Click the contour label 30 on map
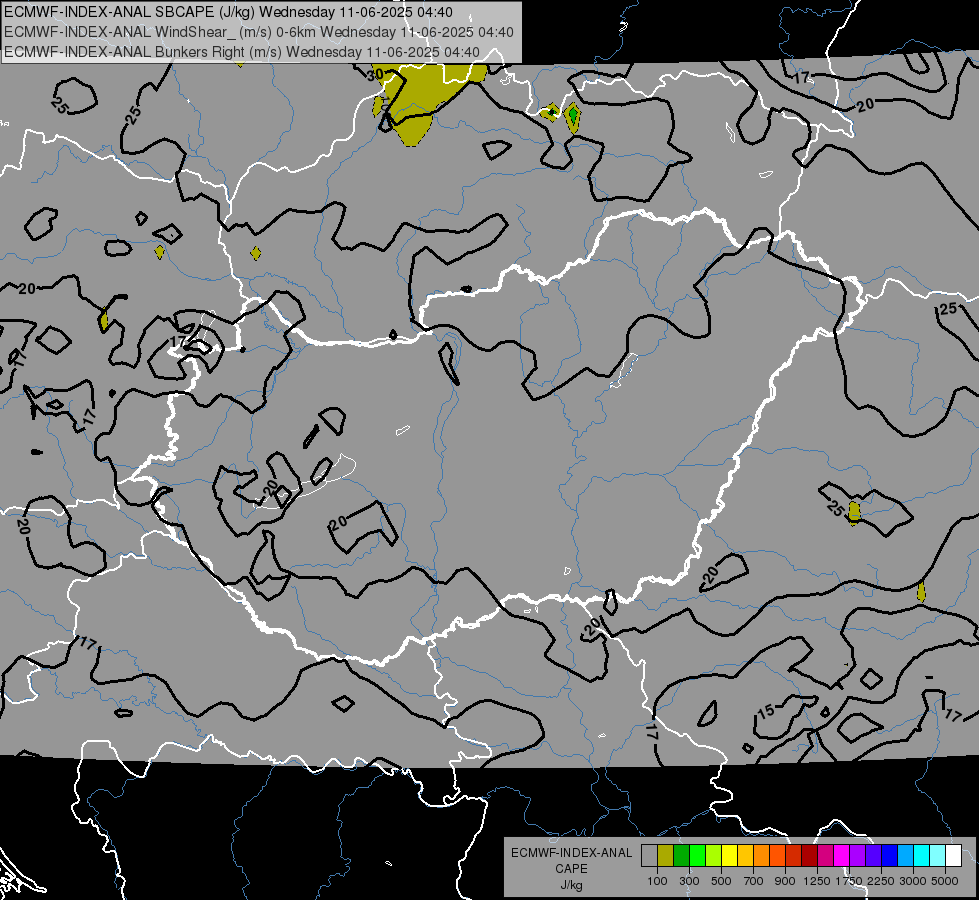The width and height of the screenshot is (979, 900). pos(375,75)
